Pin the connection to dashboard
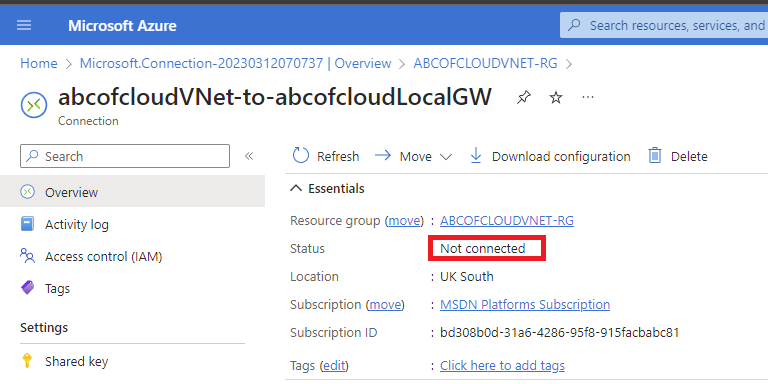The height and width of the screenshot is (384, 768). (524, 97)
